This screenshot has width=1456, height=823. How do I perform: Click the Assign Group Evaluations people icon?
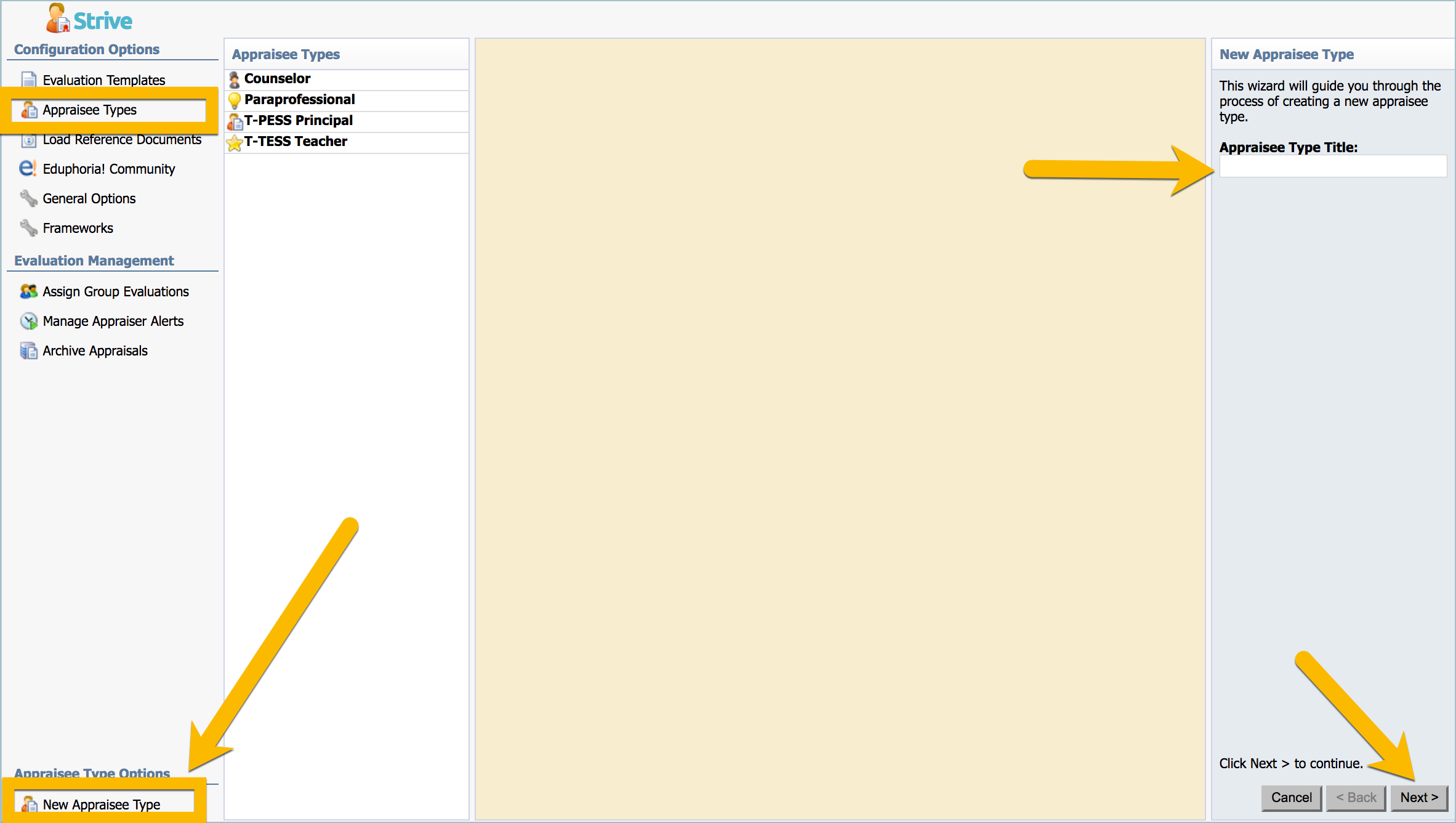point(28,291)
